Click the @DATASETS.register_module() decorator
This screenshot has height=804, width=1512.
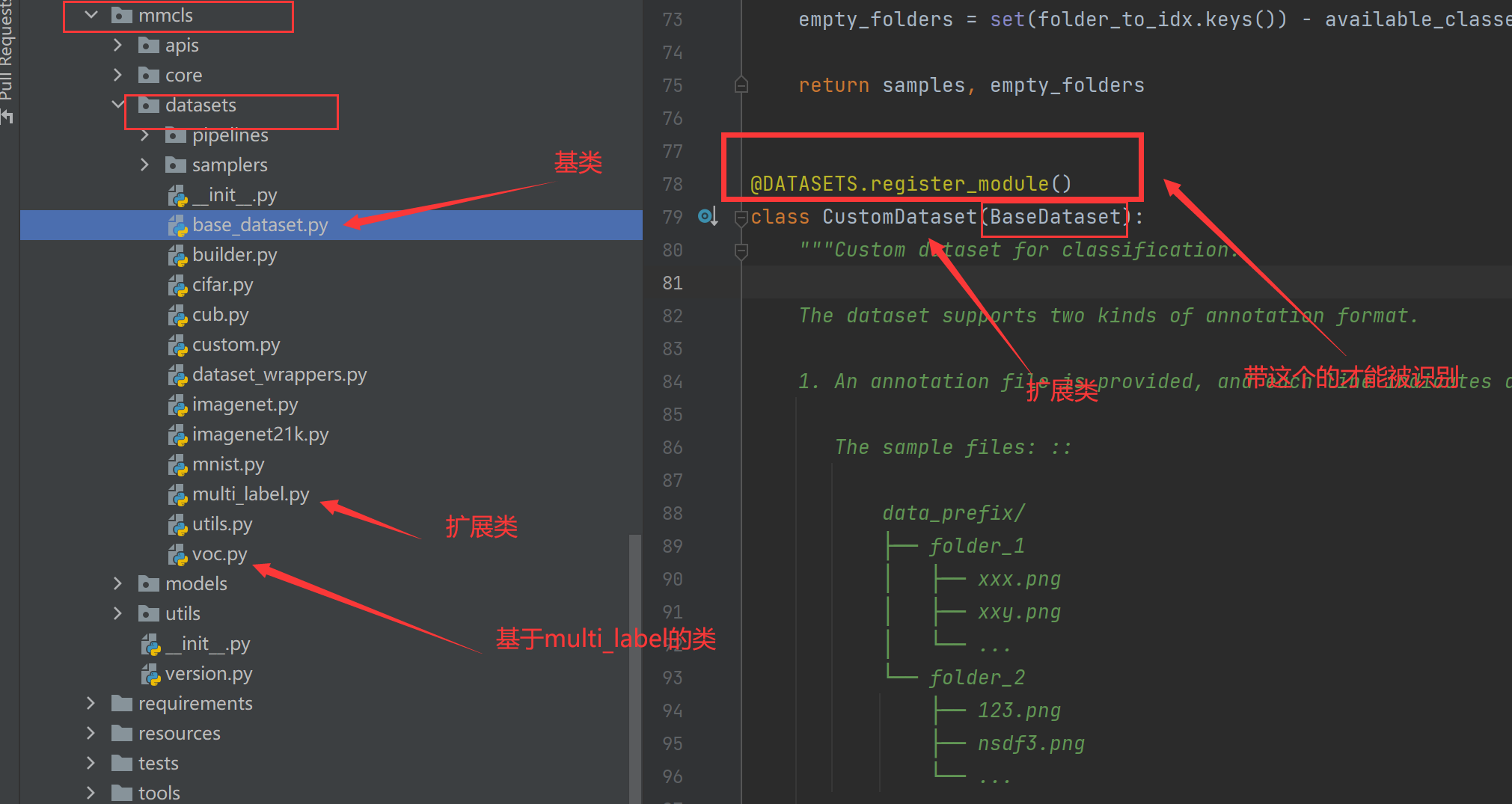click(x=910, y=184)
